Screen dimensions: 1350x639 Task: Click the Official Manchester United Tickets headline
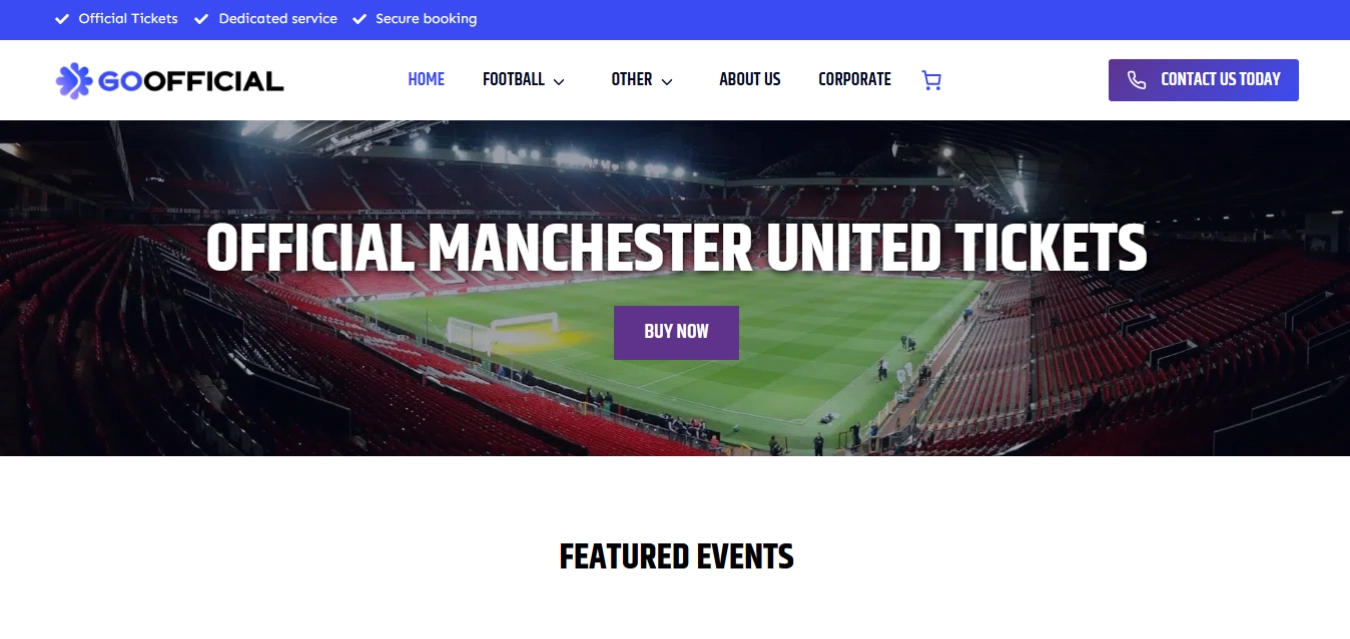[x=676, y=248]
